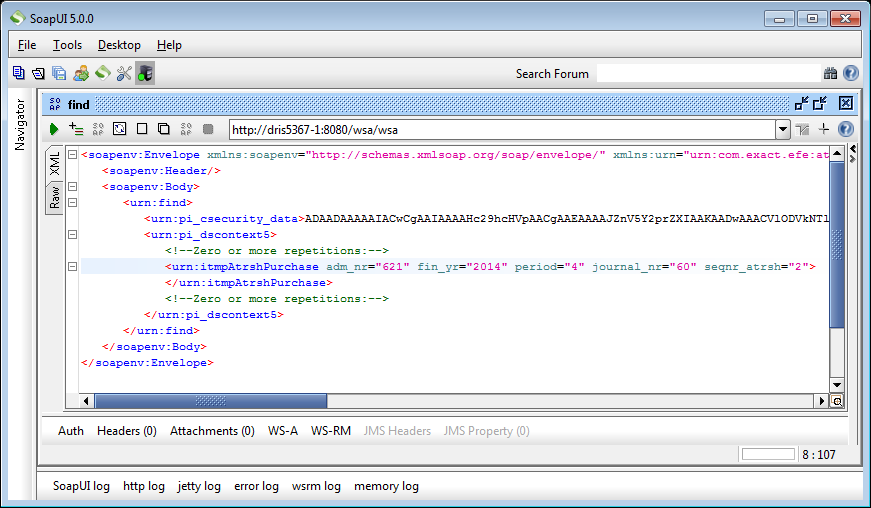Screen dimensions: 871x508
Task: Open the Headers (0) tab
Action: 127,431
